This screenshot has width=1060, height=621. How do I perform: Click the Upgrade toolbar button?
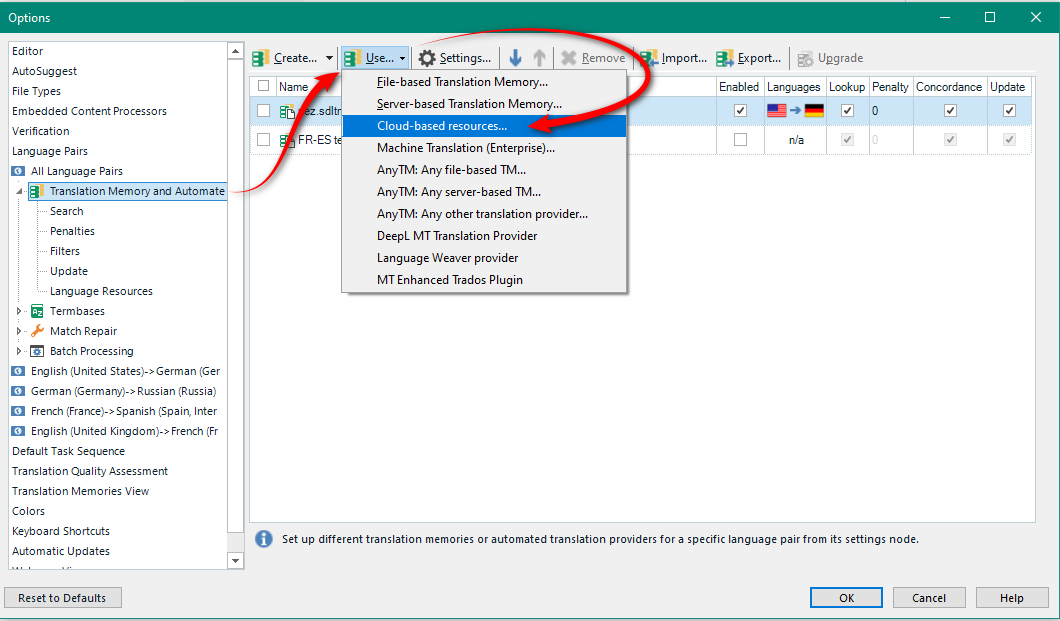(x=830, y=58)
